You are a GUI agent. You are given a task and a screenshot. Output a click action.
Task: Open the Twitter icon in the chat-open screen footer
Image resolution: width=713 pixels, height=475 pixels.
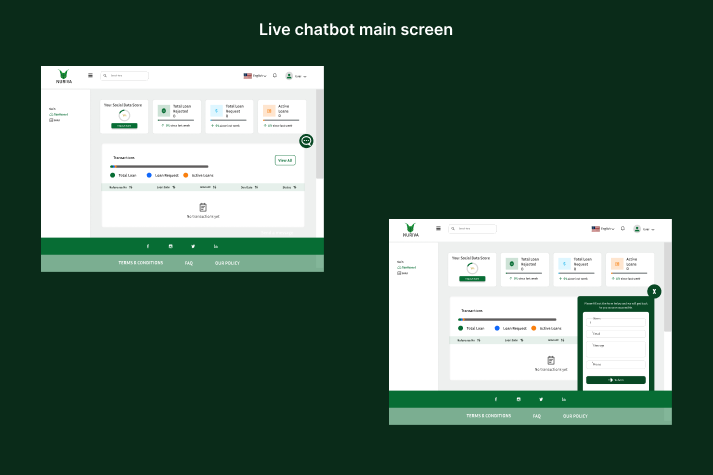click(x=541, y=399)
